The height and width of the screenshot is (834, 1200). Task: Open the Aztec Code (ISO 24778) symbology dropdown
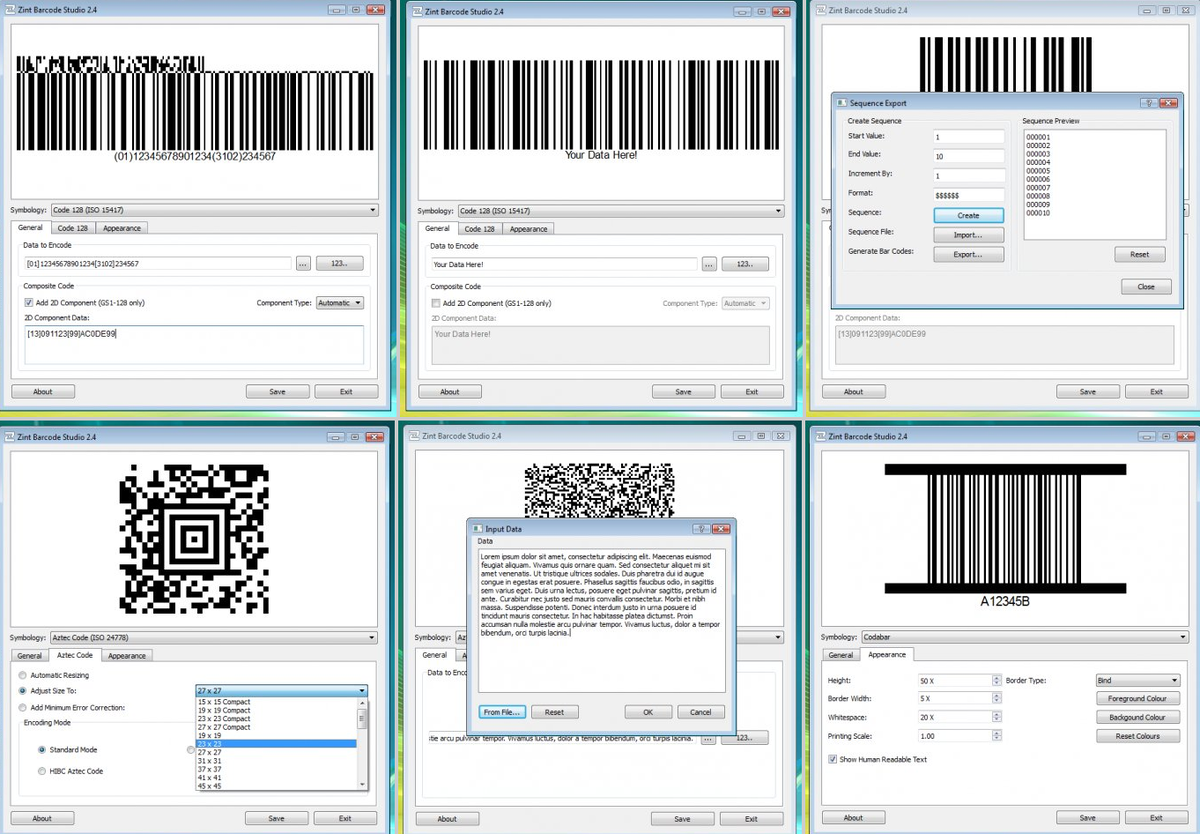coord(213,637)
